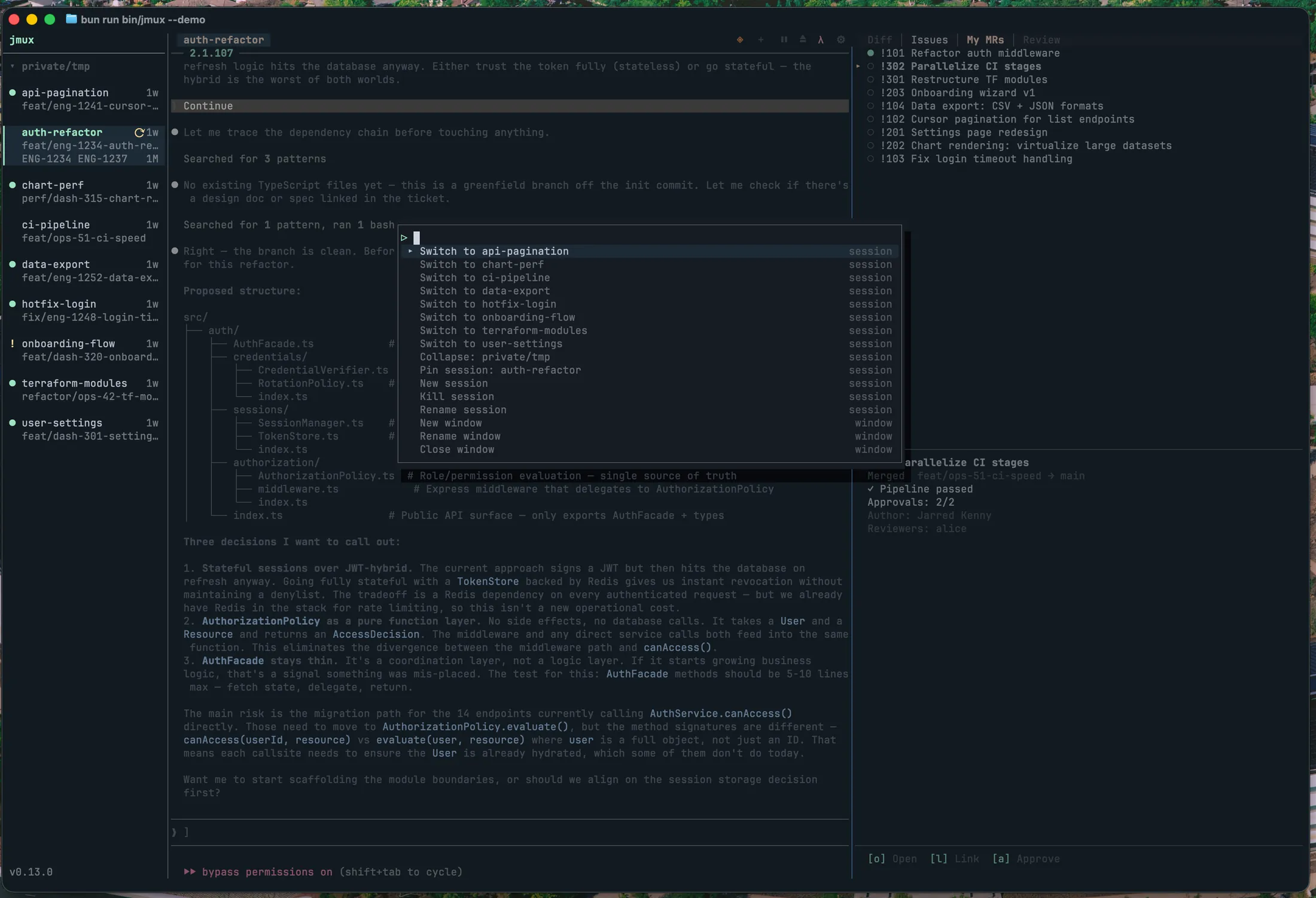Viewport: 1316px width, 898px height.
Task: Switch to the Diff tab
Action: click(x=879, y=40)
